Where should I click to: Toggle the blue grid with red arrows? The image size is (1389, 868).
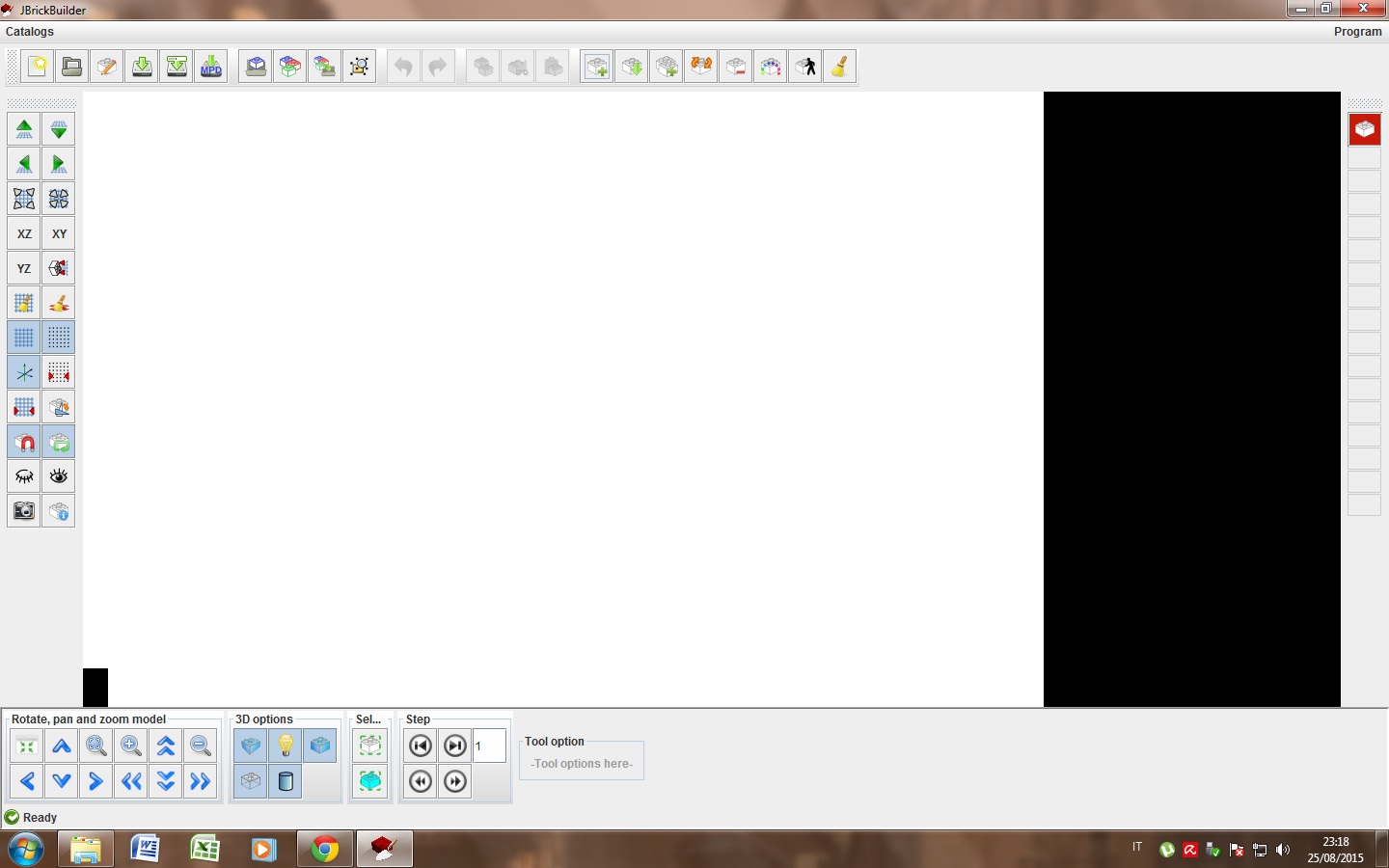tap(24, 407)
